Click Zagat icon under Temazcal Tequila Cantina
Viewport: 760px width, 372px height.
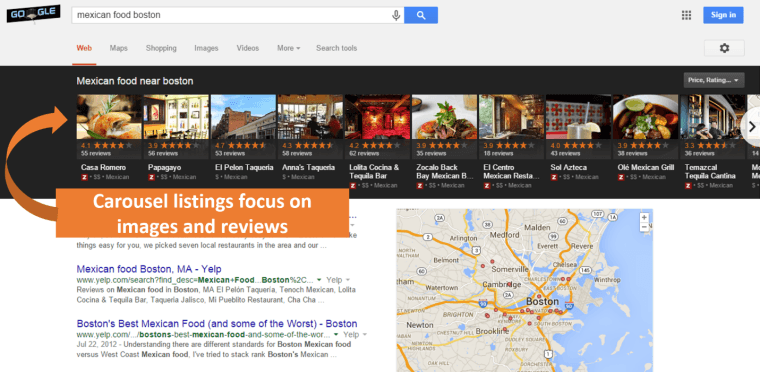688,185
